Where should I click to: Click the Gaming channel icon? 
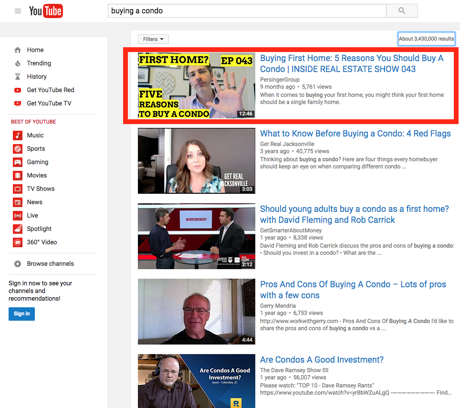point(18,162)
